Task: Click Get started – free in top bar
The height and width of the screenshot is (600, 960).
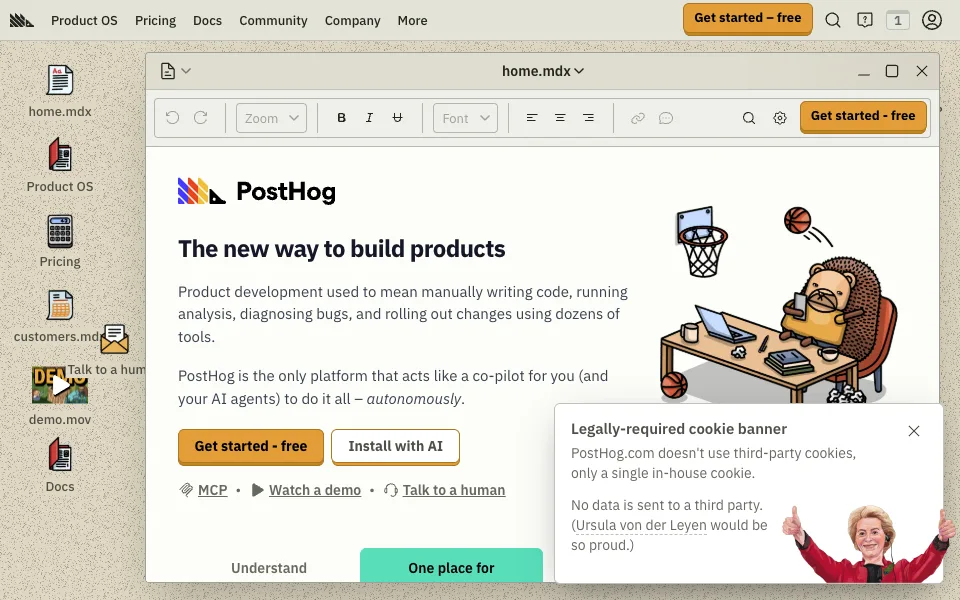Action: click(x=748, y=18)
